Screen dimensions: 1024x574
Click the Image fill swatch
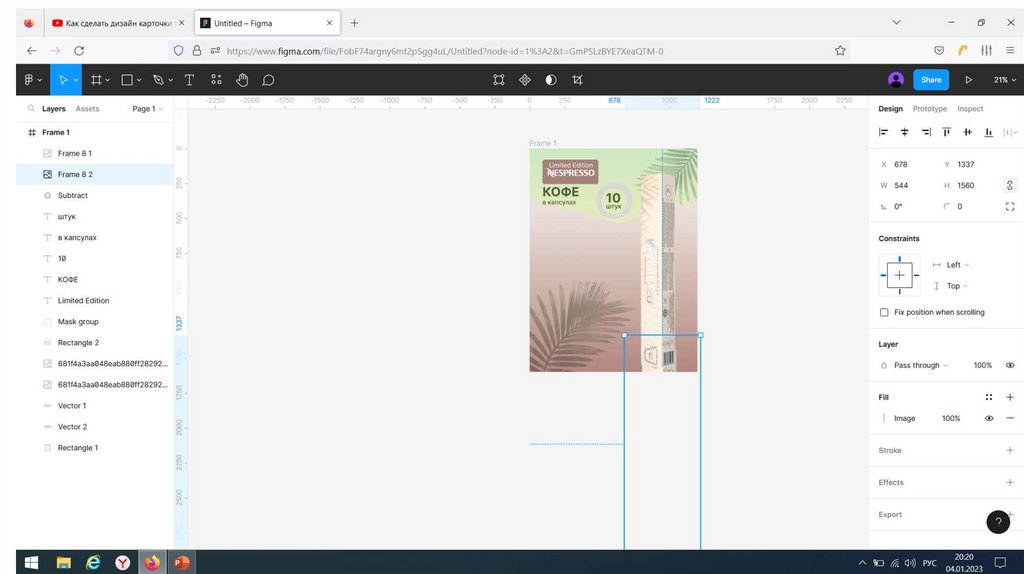click(x=884, y=419)
